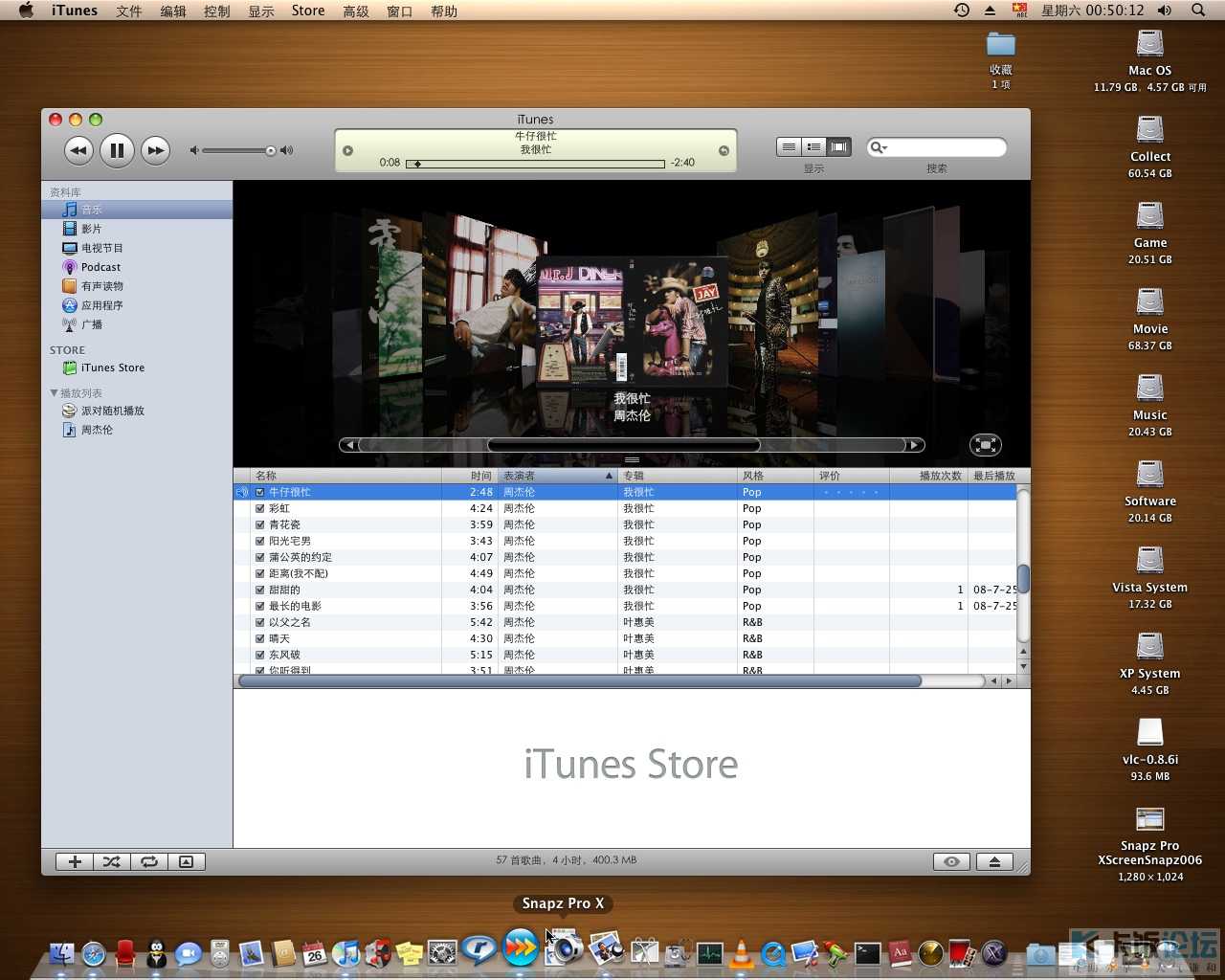Uncheck the 以父之名 song checkbox
The height and width of the screenshot is (980, 1225).
[259, 622]
